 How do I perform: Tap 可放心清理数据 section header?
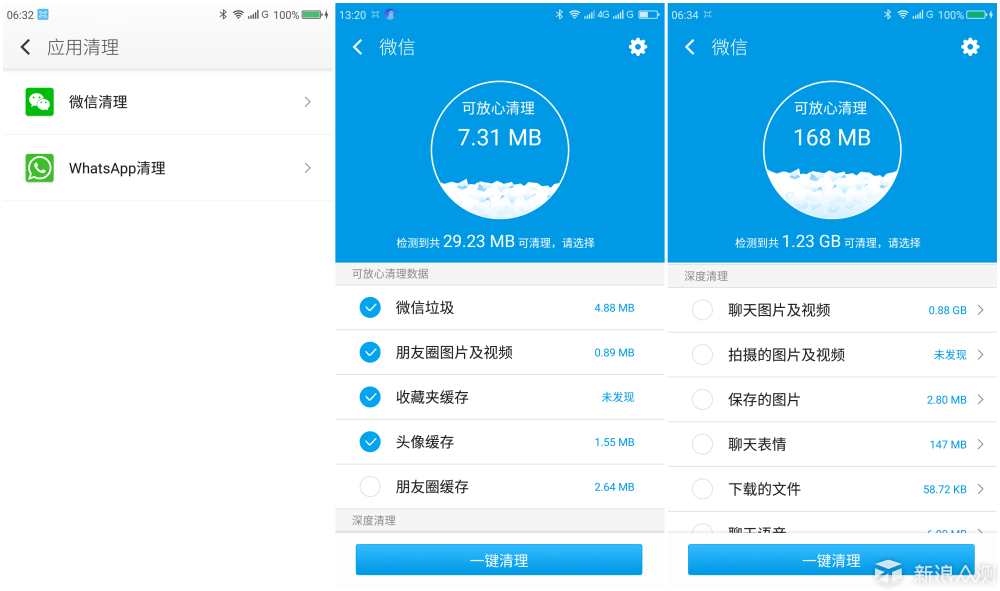(x=390, y=274)
